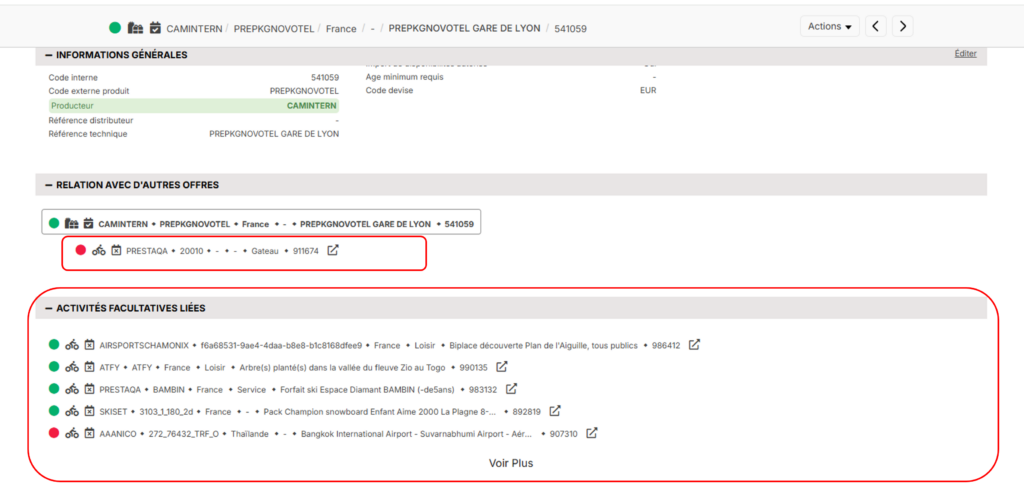The height and width of the screenshot is (489, 1024).
Task: Collapse Activités Facultatives Liées section
Action: tap(48, 308)
